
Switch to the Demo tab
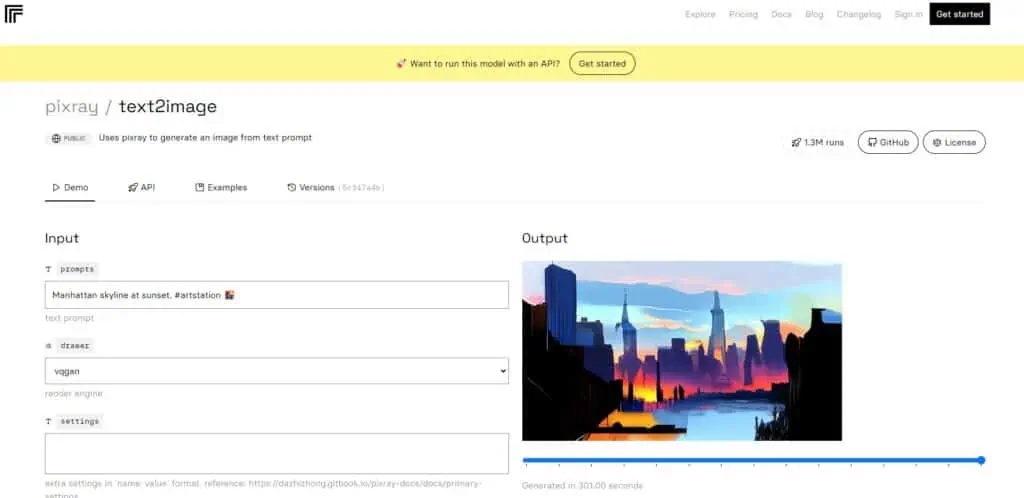(70, 188)
